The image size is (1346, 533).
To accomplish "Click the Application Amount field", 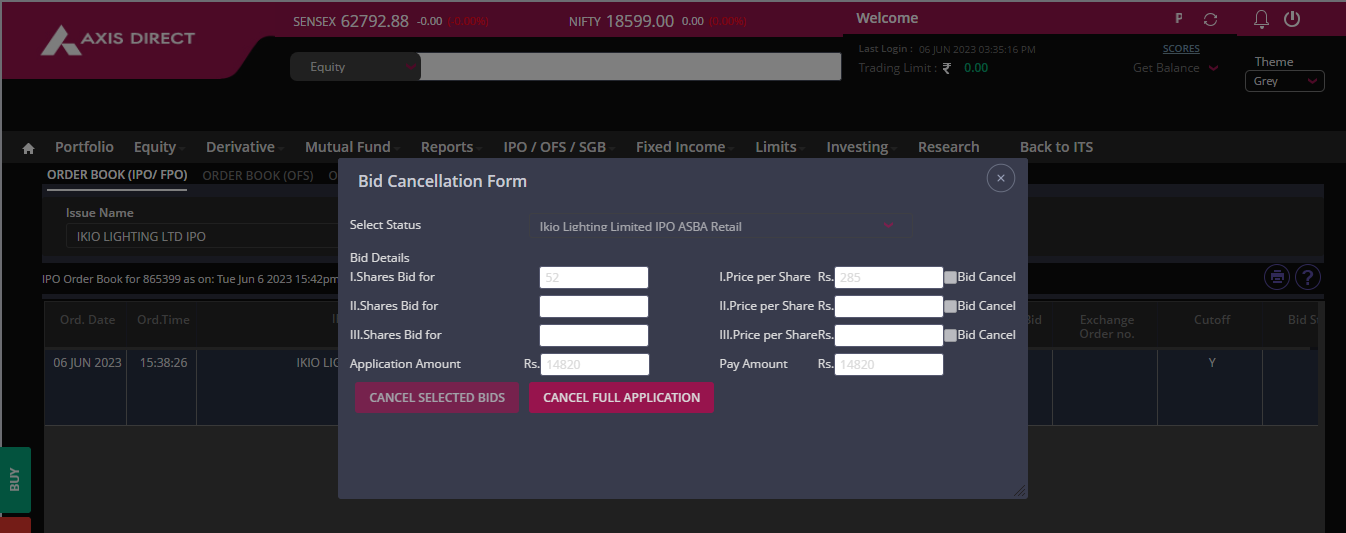I will click(x=595, y=364).
